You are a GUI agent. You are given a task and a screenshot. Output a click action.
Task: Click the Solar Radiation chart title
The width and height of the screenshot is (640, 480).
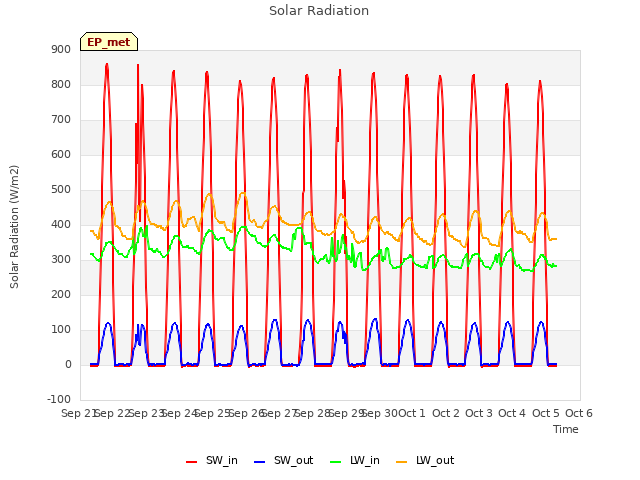319,11
